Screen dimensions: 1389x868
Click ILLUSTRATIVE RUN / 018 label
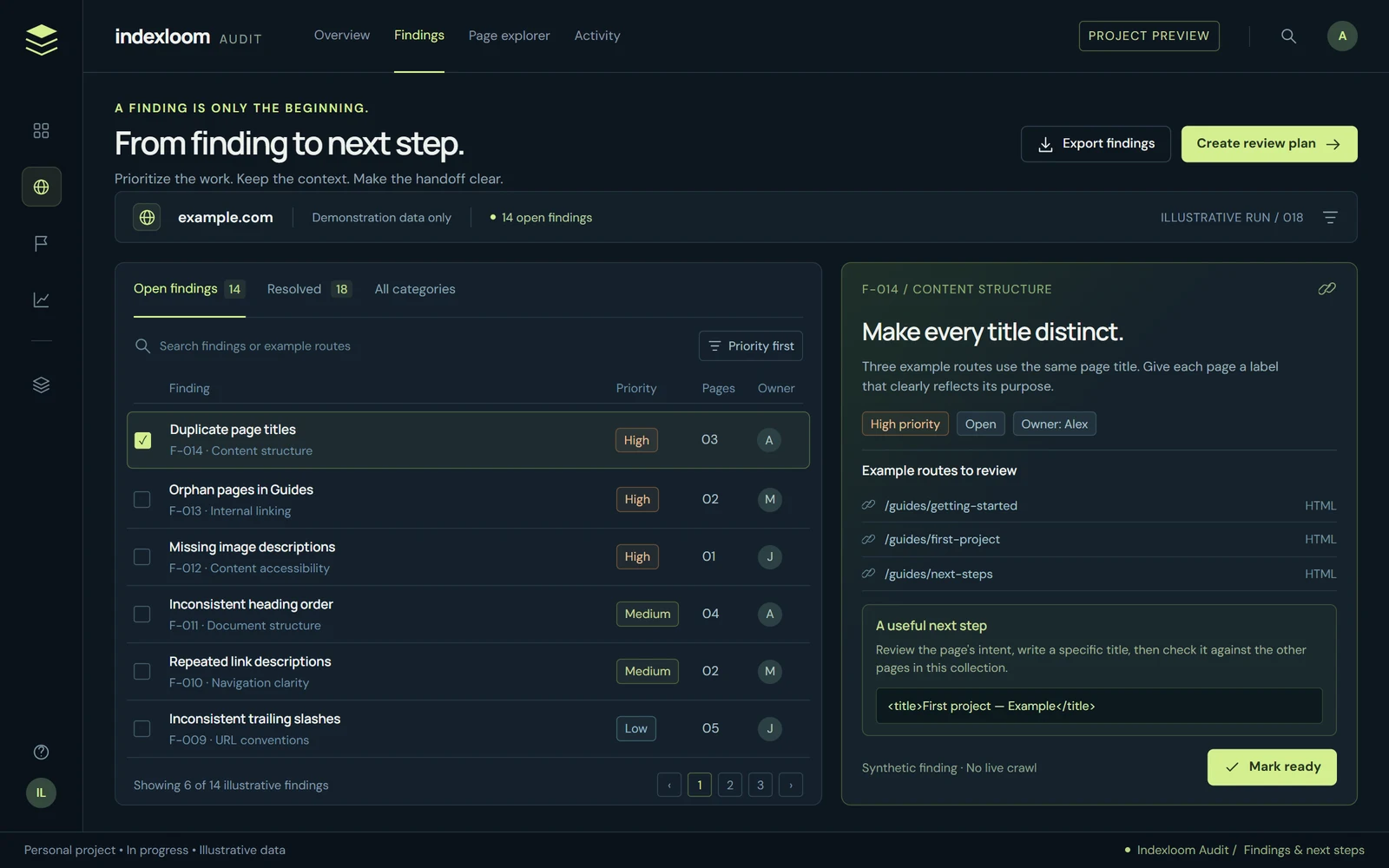point(1232,217)
